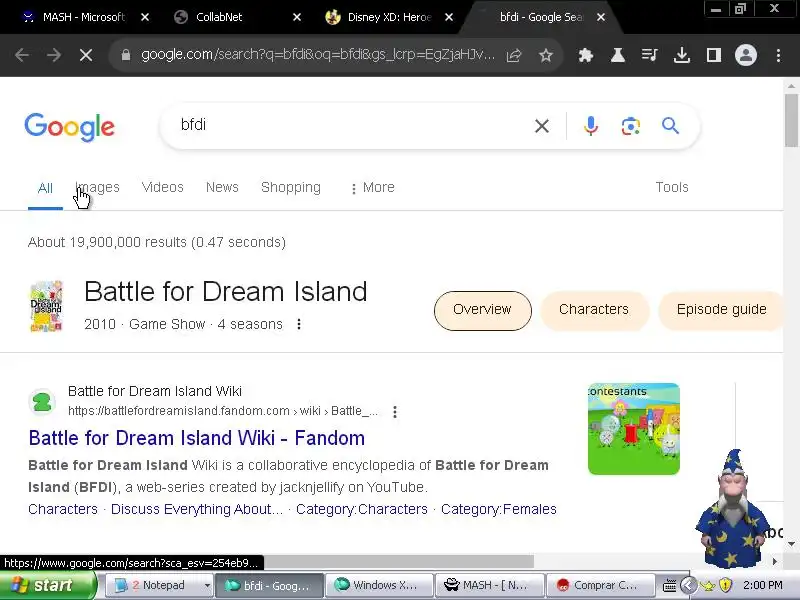This screenshot has height=600, width=800.
Task: Switch to MASH taskbar item
Action: [x=490, y=585]
